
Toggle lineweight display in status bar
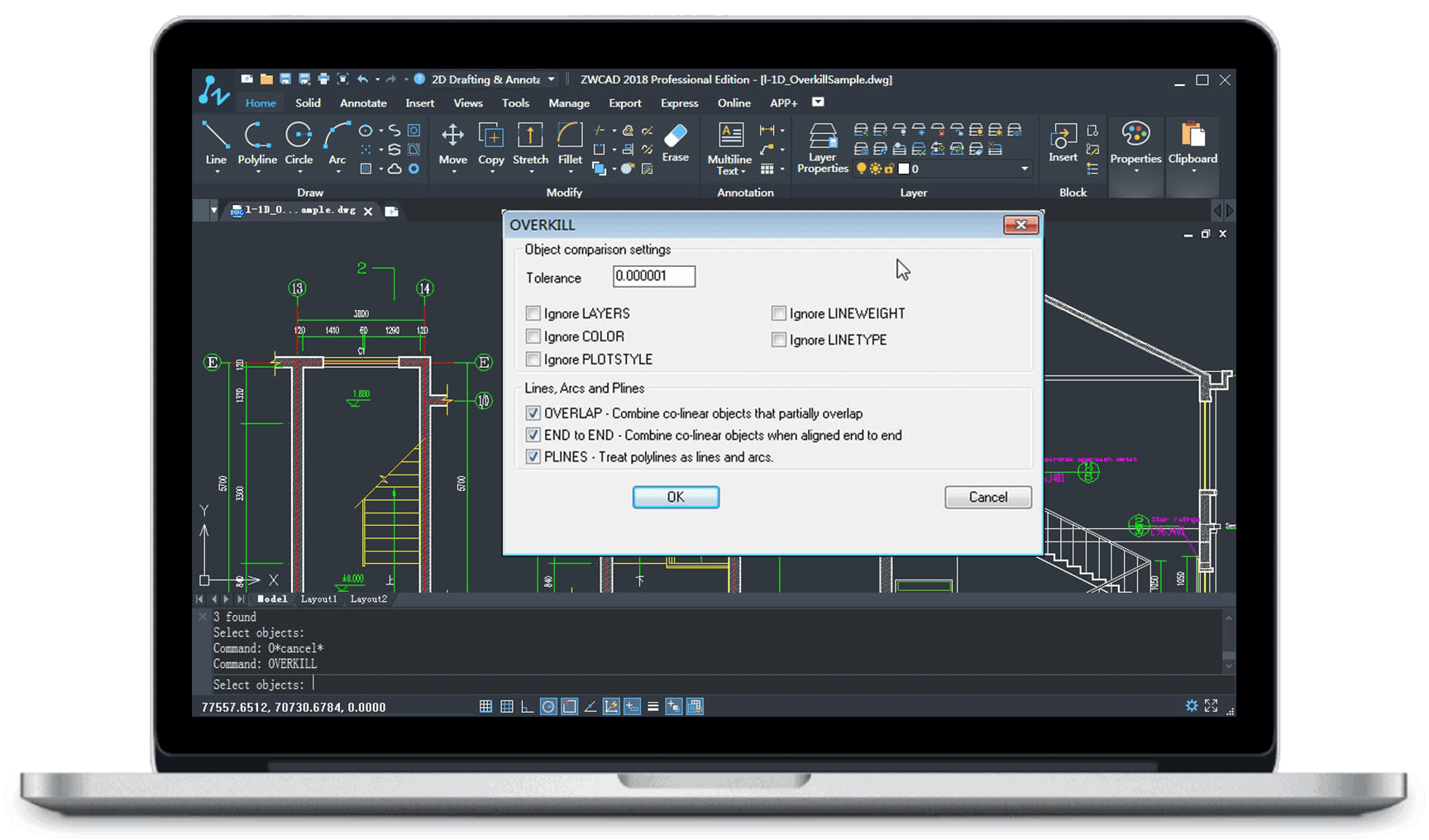(x=652, y=706)
